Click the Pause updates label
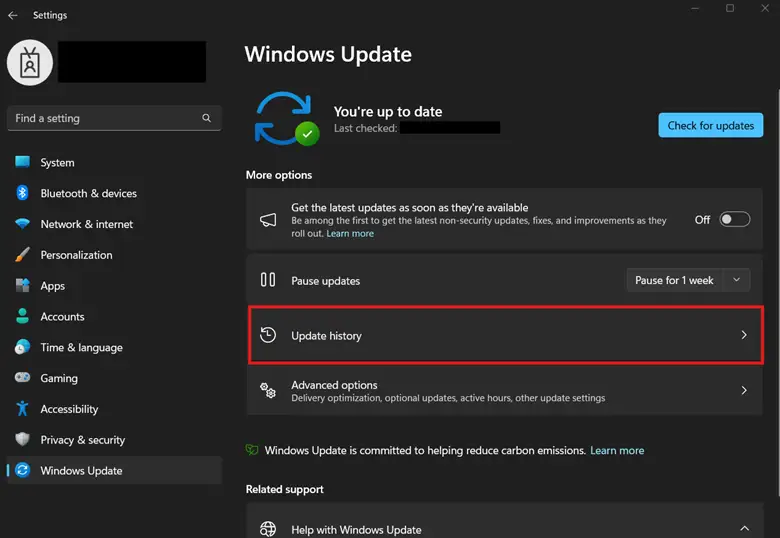The width and height of the screenshot is (780, 538). click(325, 280)
